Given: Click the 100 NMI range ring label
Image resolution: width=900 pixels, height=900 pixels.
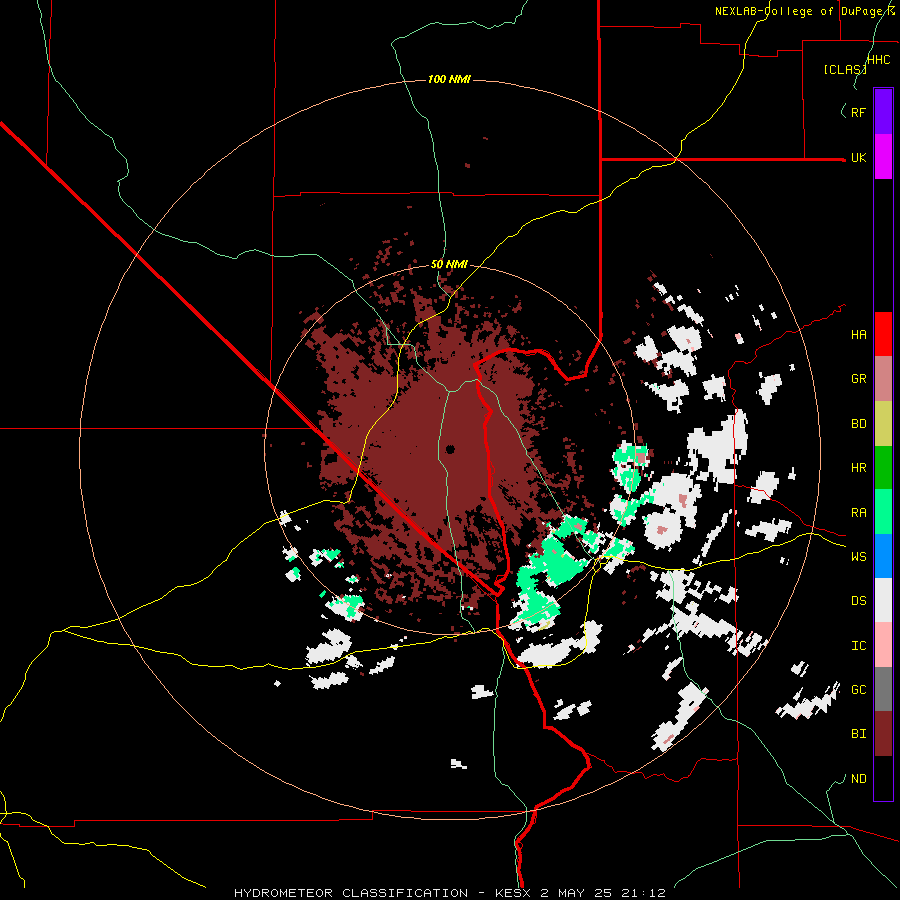Looking at the screenshot, I should pos(449,79).
